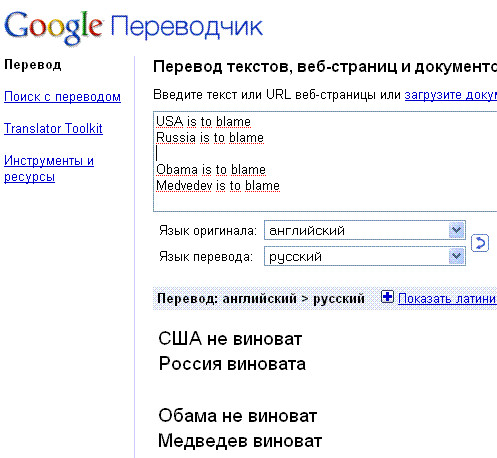Open Инструменты и ресурсы link
Image resolution: width=497 pixels, height=458 pixels.
coord(49,168)
